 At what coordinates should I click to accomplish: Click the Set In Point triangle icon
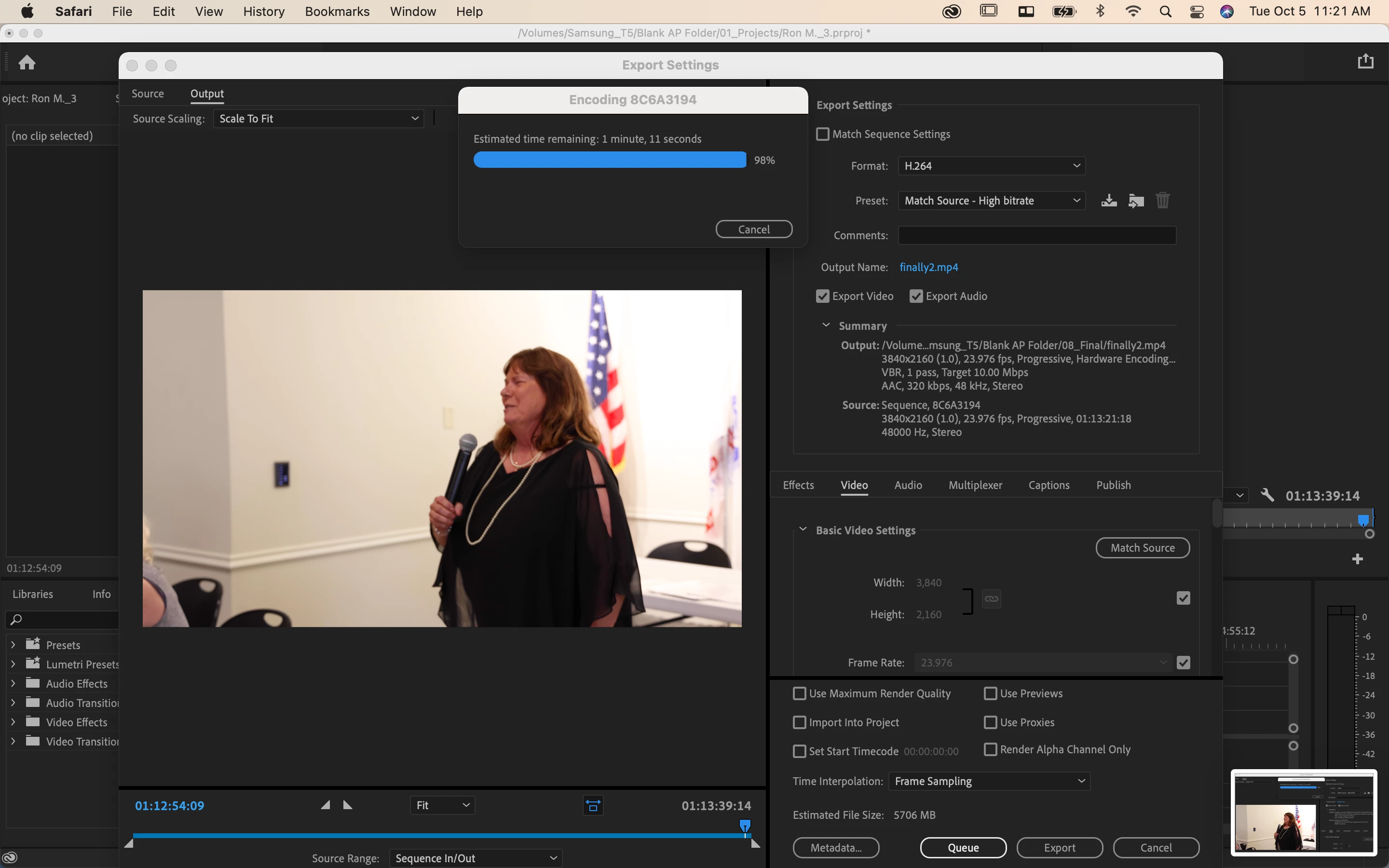[325, 805]
